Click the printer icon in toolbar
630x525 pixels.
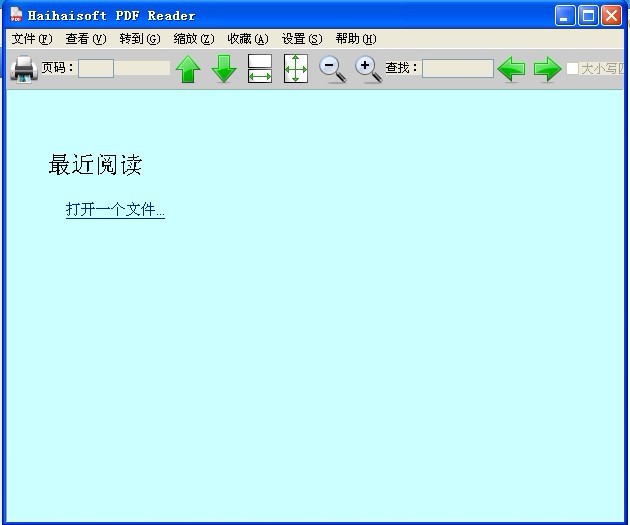pos(24,69)
